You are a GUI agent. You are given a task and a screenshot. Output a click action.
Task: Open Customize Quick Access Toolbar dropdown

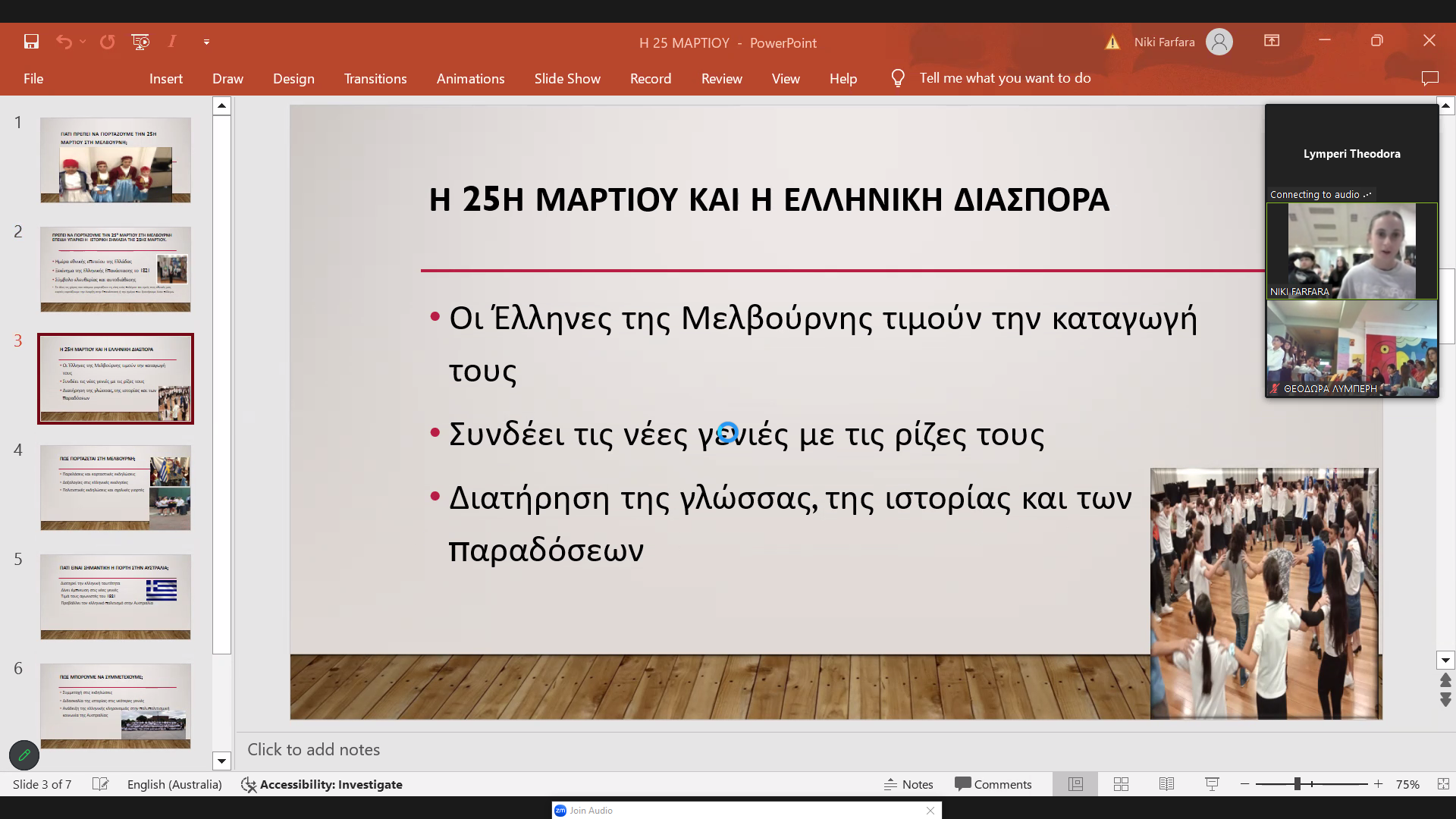[206, 42]
